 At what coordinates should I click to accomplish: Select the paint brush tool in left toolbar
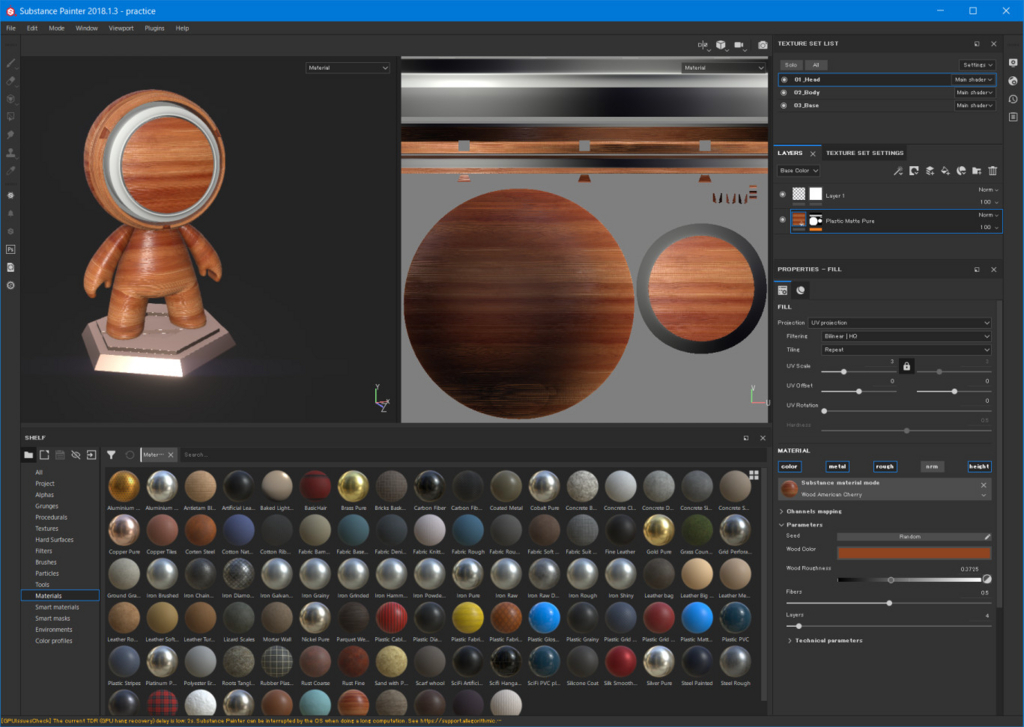(11, 63)
